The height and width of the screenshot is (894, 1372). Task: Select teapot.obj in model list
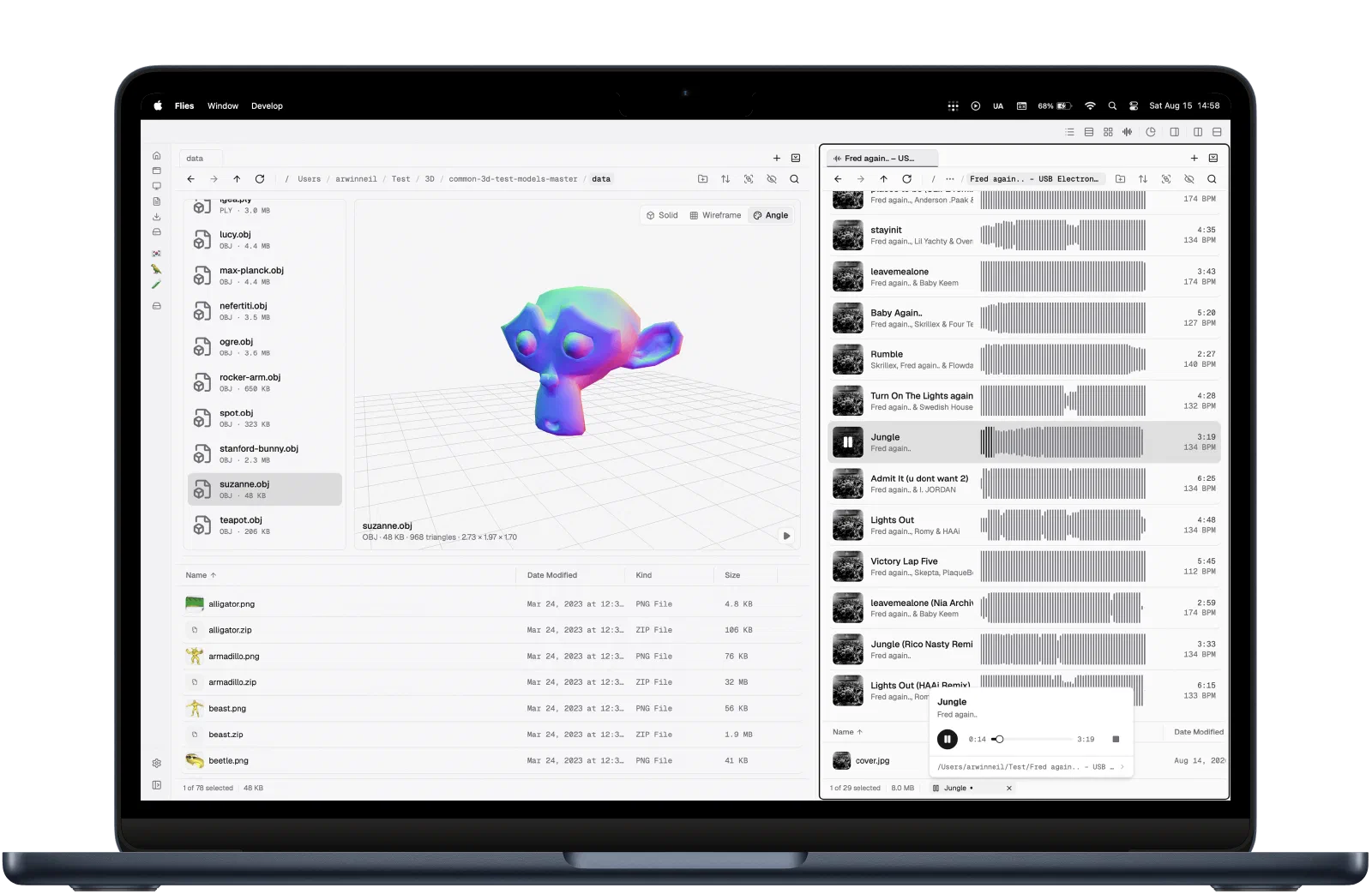(265, 525)
